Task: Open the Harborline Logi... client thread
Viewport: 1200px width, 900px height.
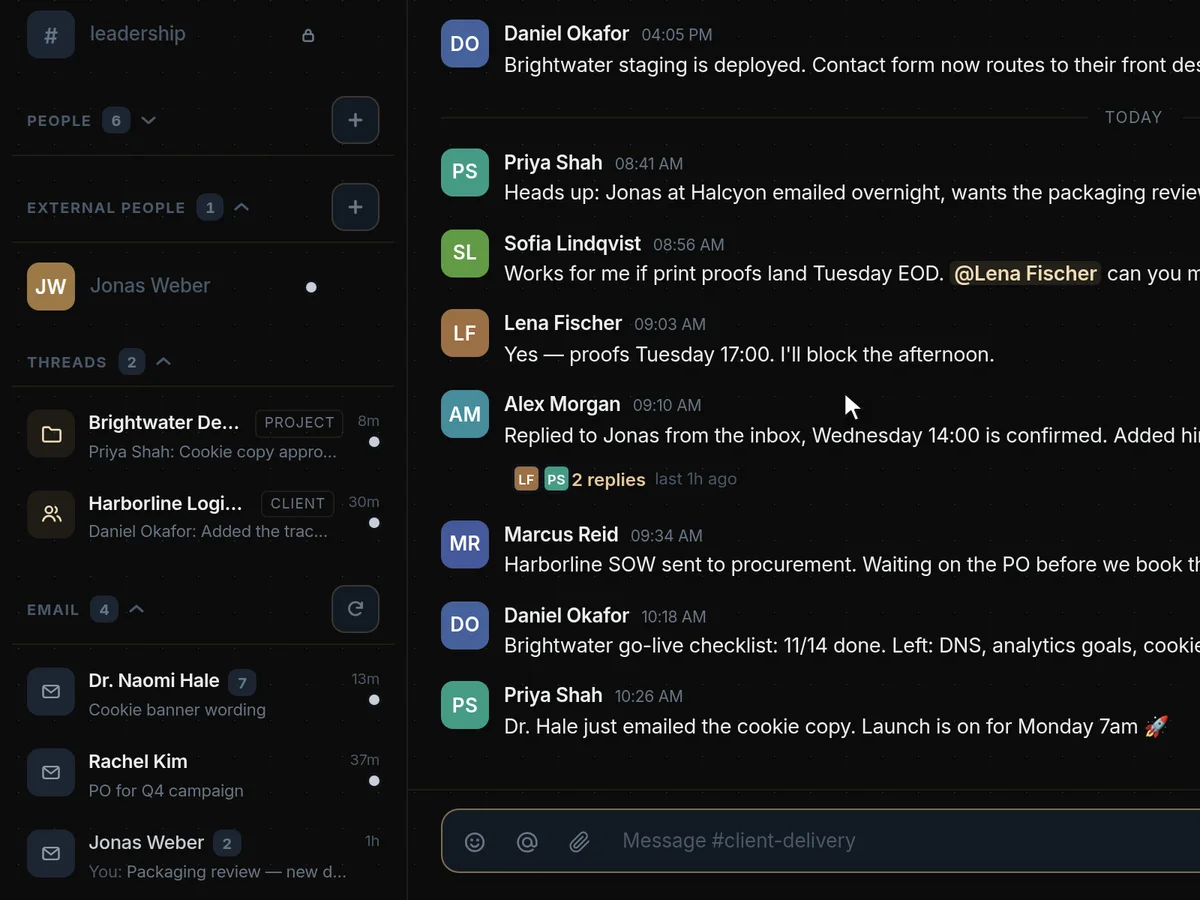Action: click(x=203, y=515)
